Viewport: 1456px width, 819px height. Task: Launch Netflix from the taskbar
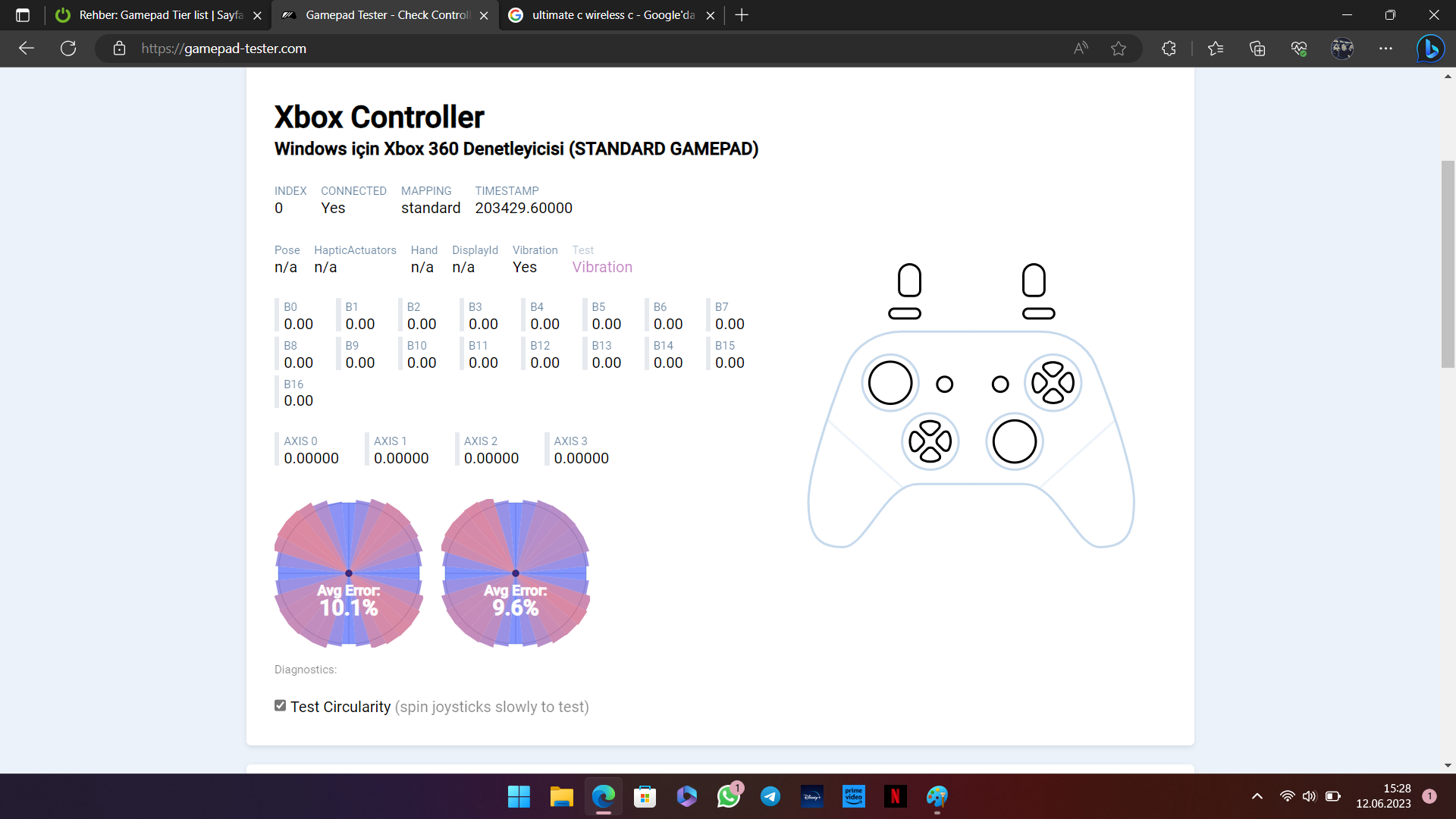(895, 796)
